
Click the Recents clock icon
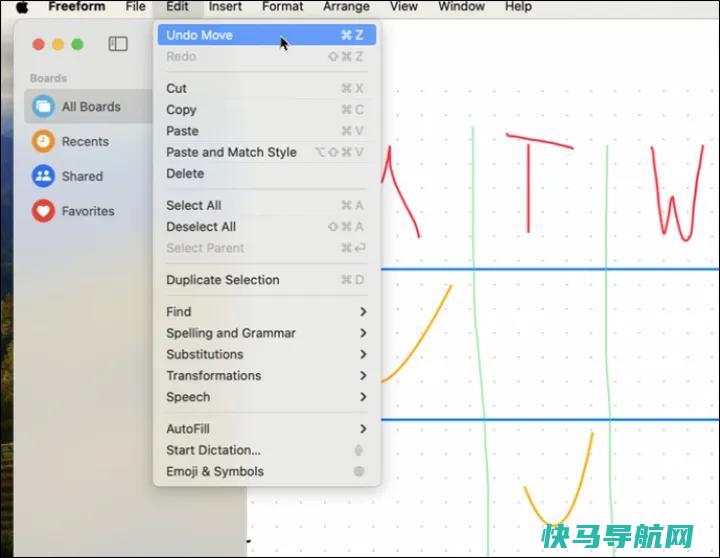point(44,141)
